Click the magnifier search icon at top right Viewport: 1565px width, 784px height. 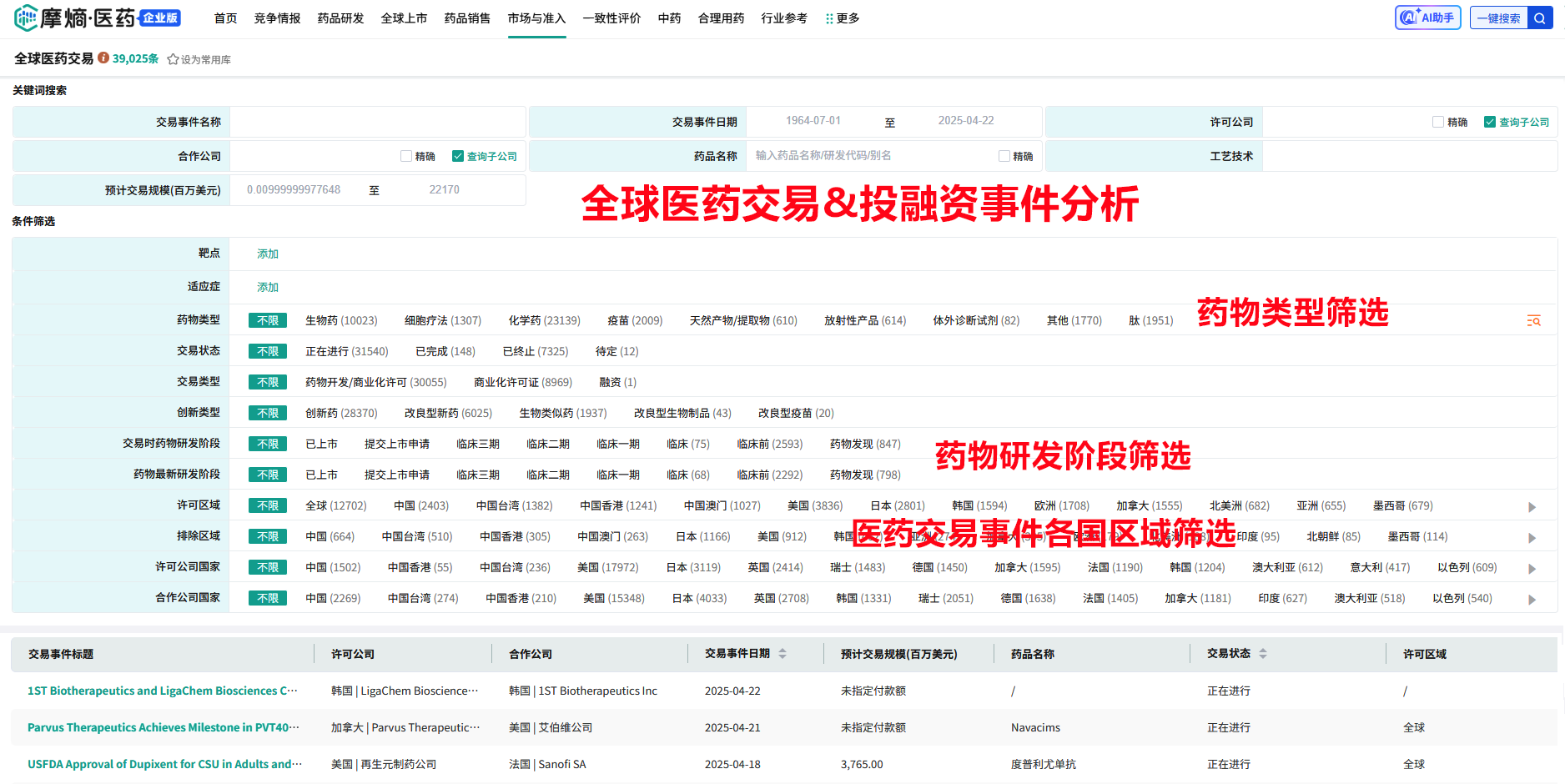(x=1539, y=18)
